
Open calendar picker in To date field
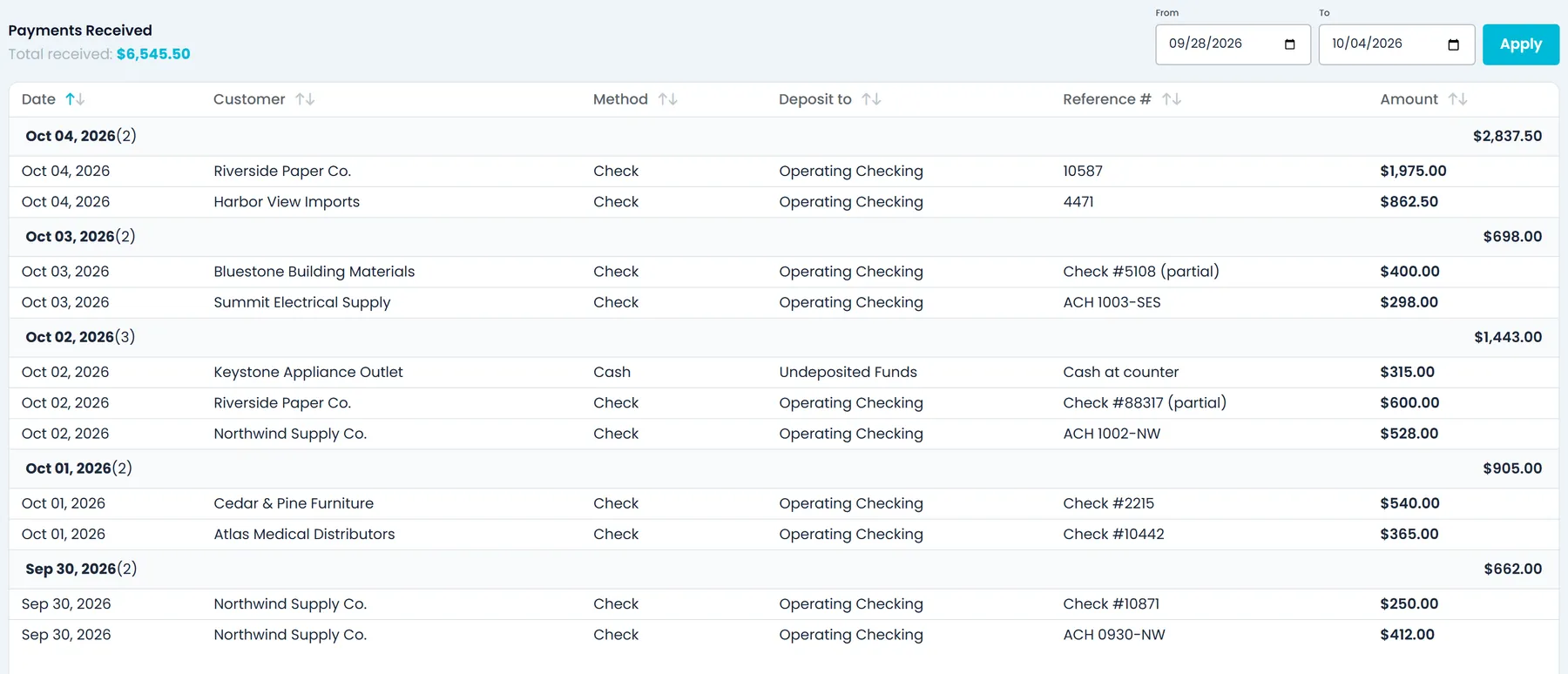1453,44
